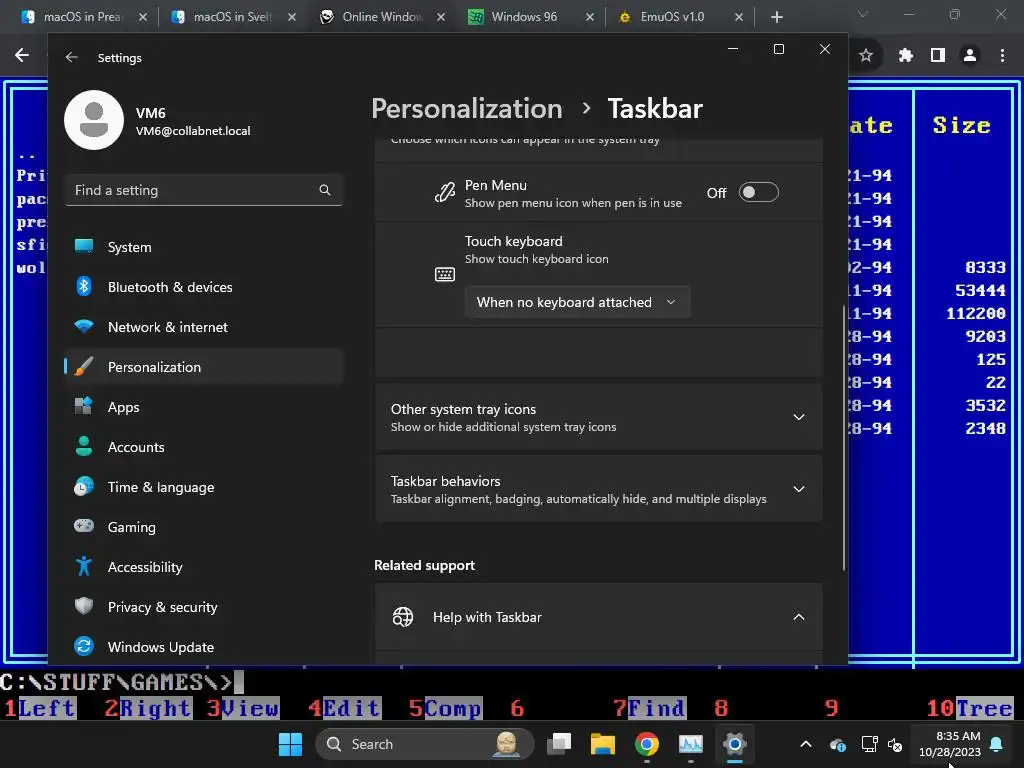Toggle the browser side panel icon

click(938, 56)
